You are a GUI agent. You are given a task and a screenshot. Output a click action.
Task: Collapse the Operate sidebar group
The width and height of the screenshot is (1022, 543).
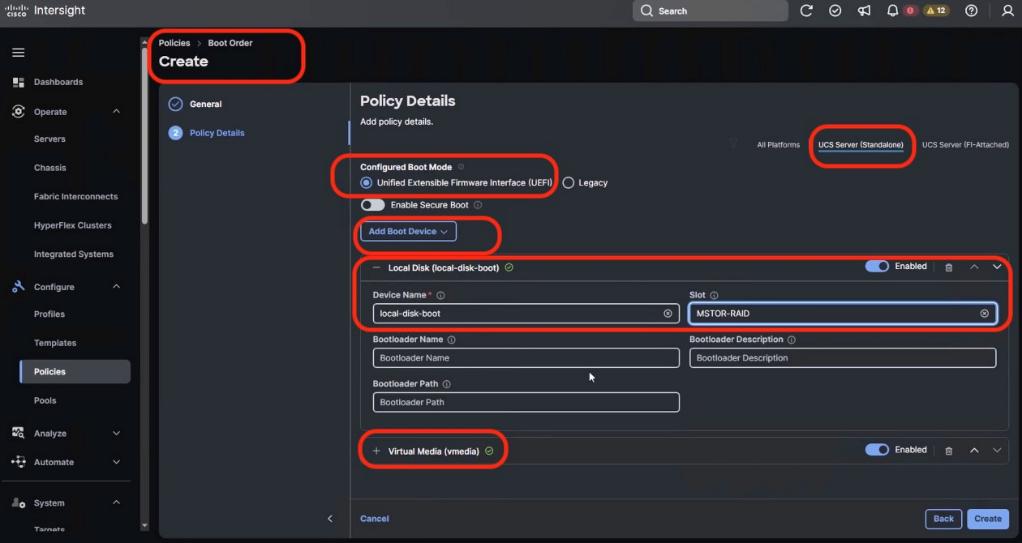pos(116,111)
